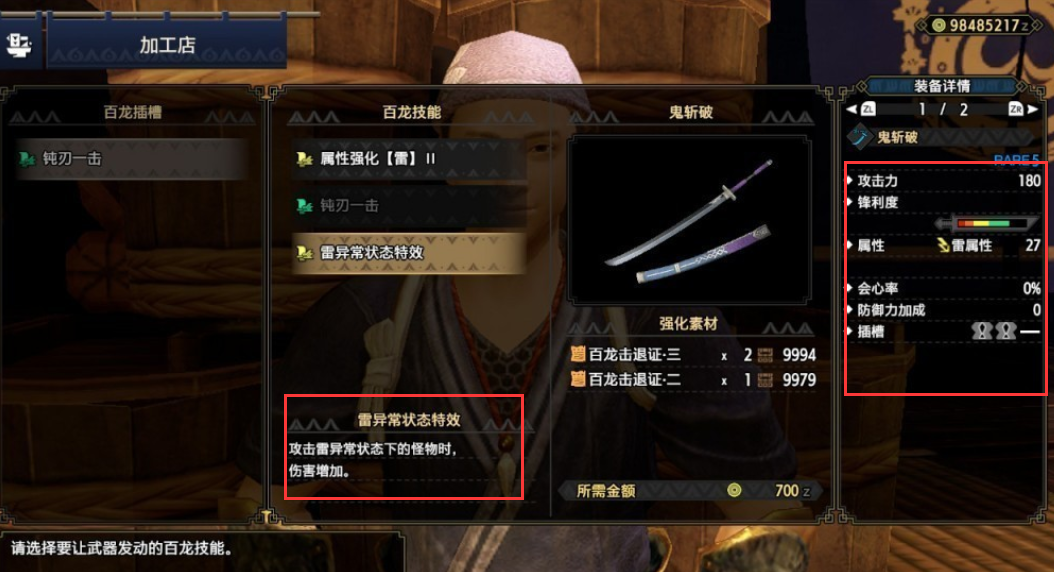Expand the 攻击力 stat row arrow
Image resolution: width=1054 pixels, height=572 pixels.
[x=850, y=180]
